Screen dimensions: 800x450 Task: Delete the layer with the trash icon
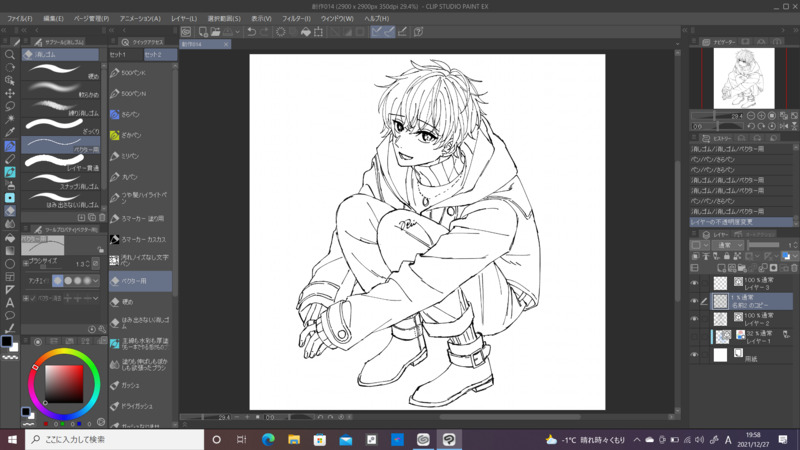click(x=794, y=267)
